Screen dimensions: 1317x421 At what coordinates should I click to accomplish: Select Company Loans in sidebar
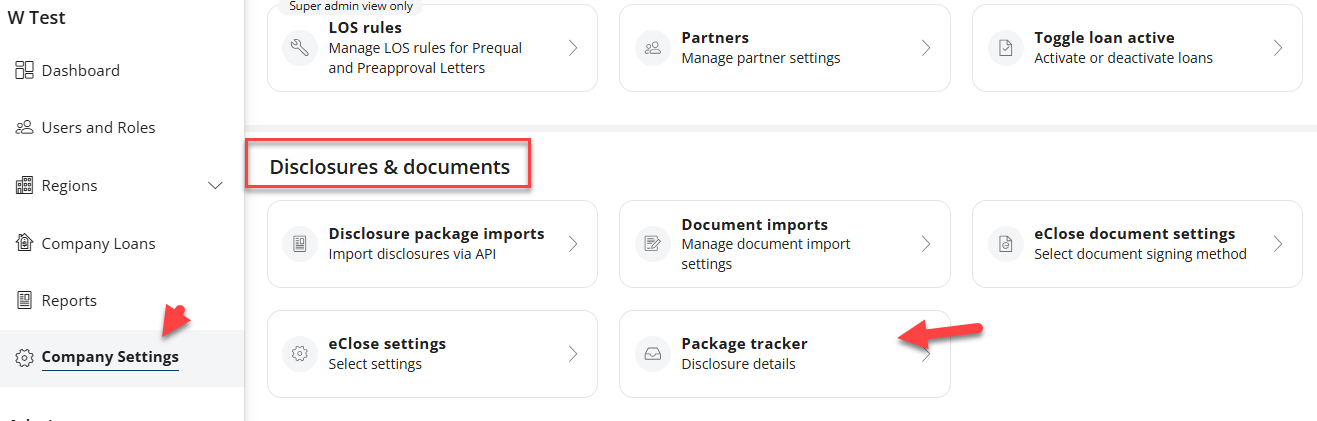pyautogui.click(x=98, y=244)
